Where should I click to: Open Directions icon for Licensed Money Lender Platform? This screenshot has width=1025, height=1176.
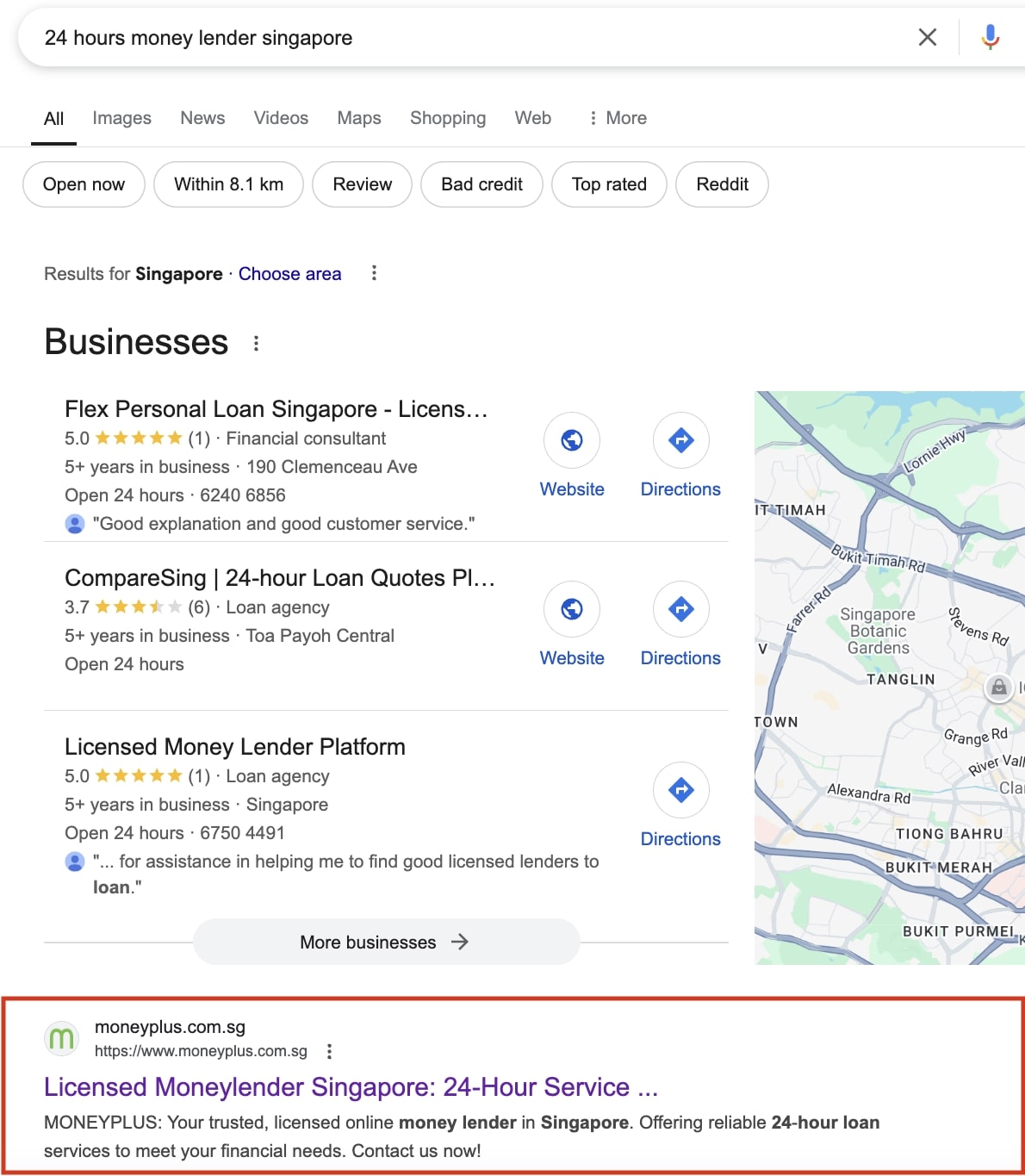point(680,790)
